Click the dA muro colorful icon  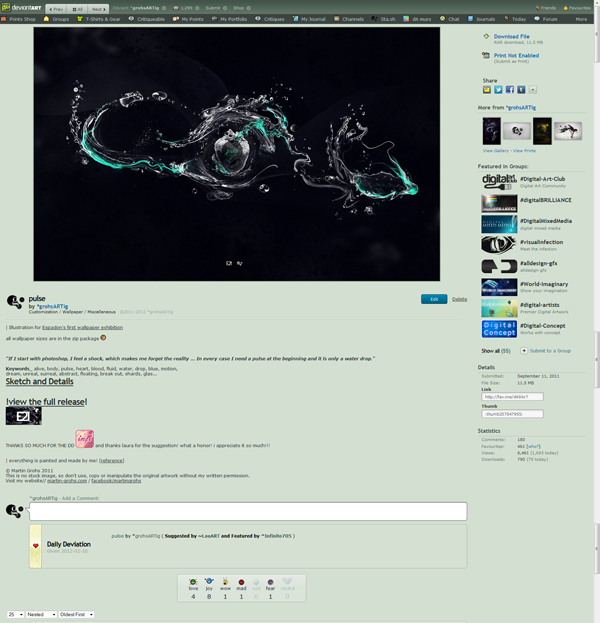pos(406,19)
